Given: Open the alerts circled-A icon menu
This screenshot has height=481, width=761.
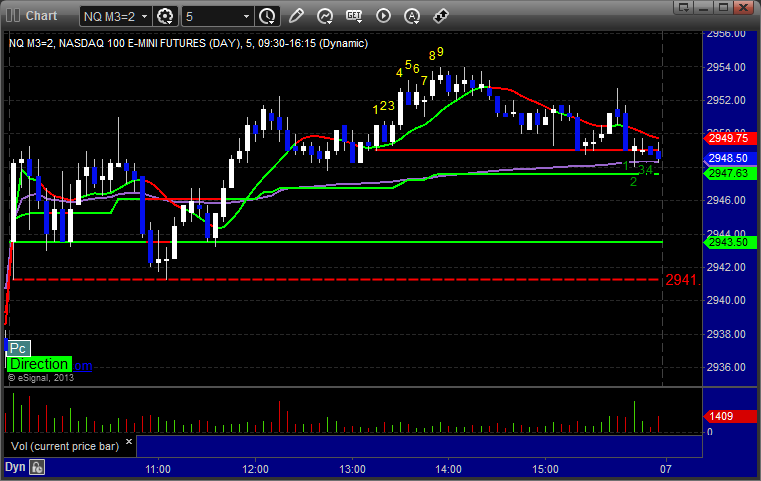Looking at the screenshot, I should [412, 16].
